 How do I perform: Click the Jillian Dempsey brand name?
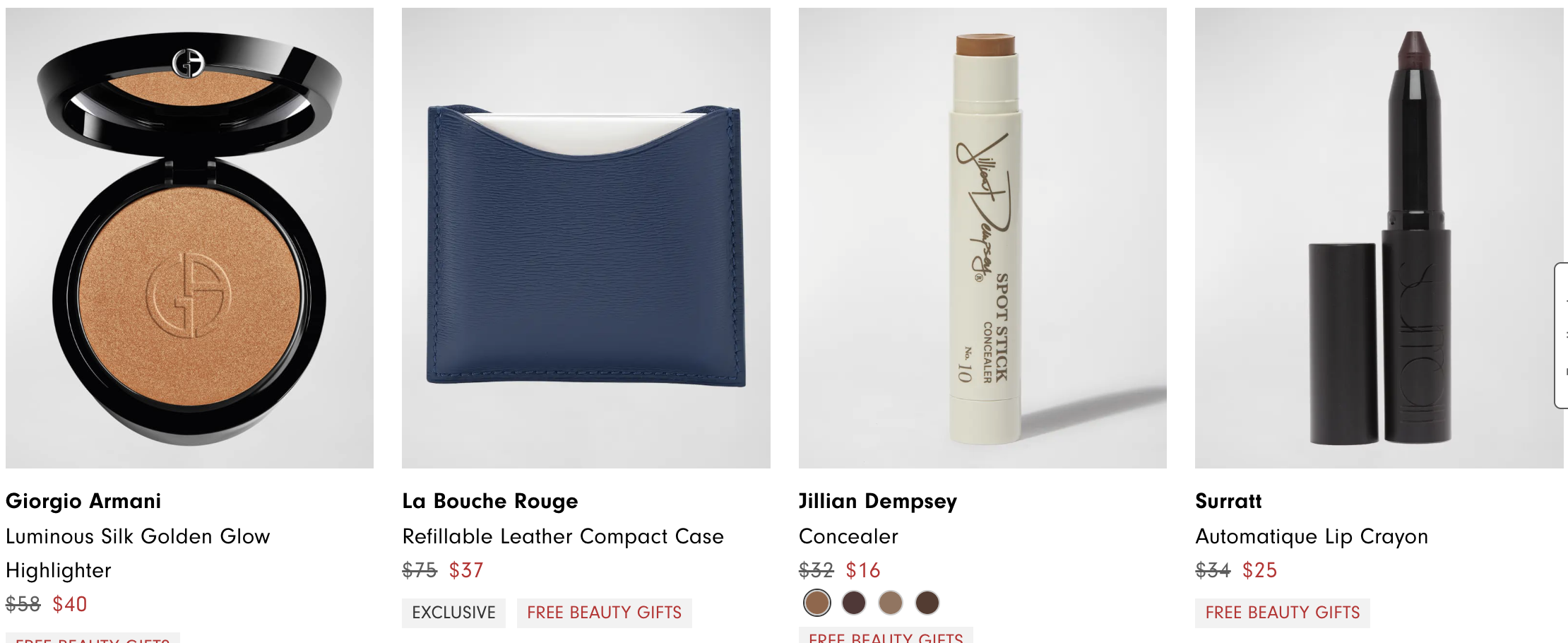coord(878,501)
